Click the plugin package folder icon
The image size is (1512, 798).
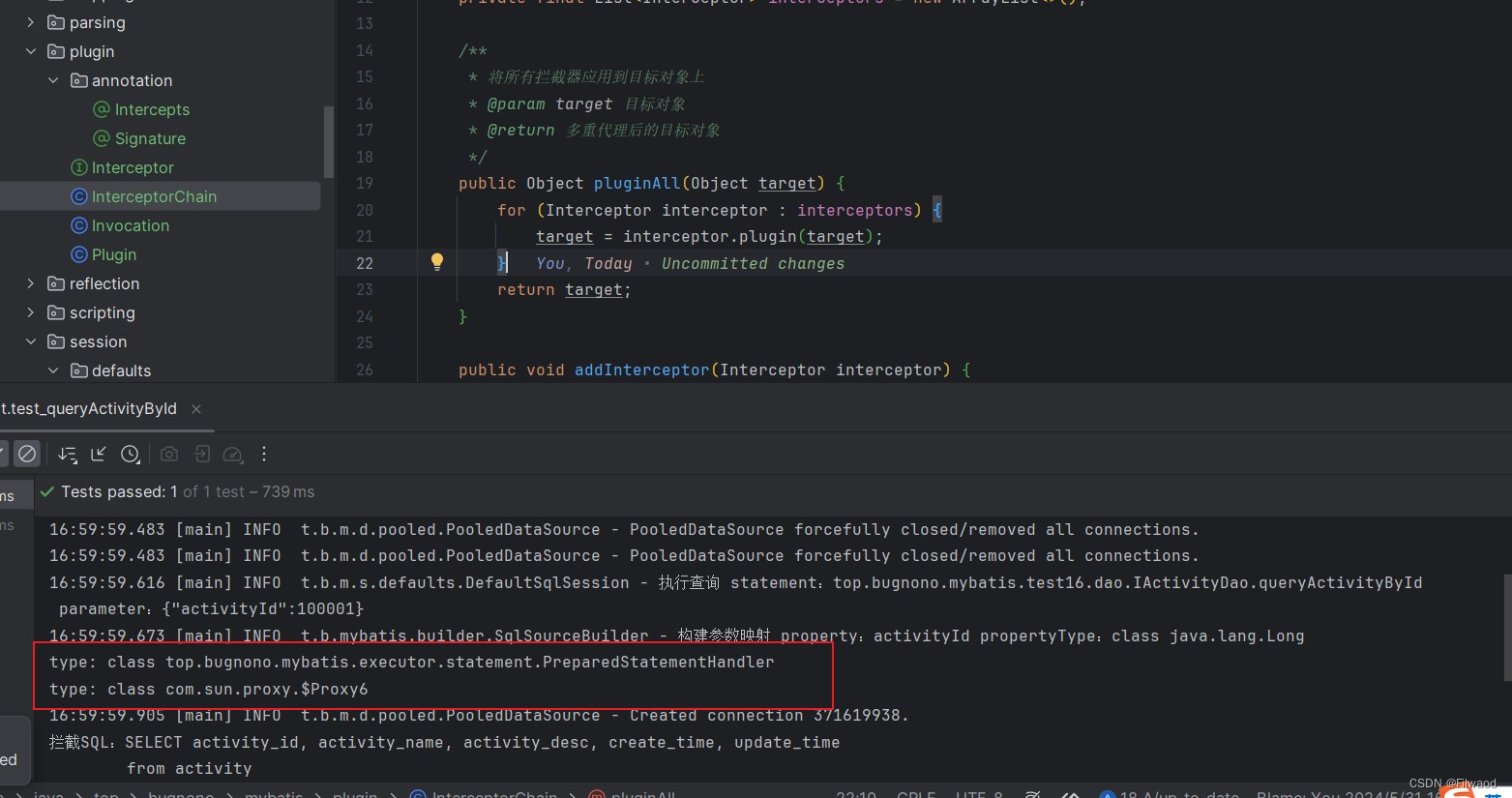coord(56,51)
